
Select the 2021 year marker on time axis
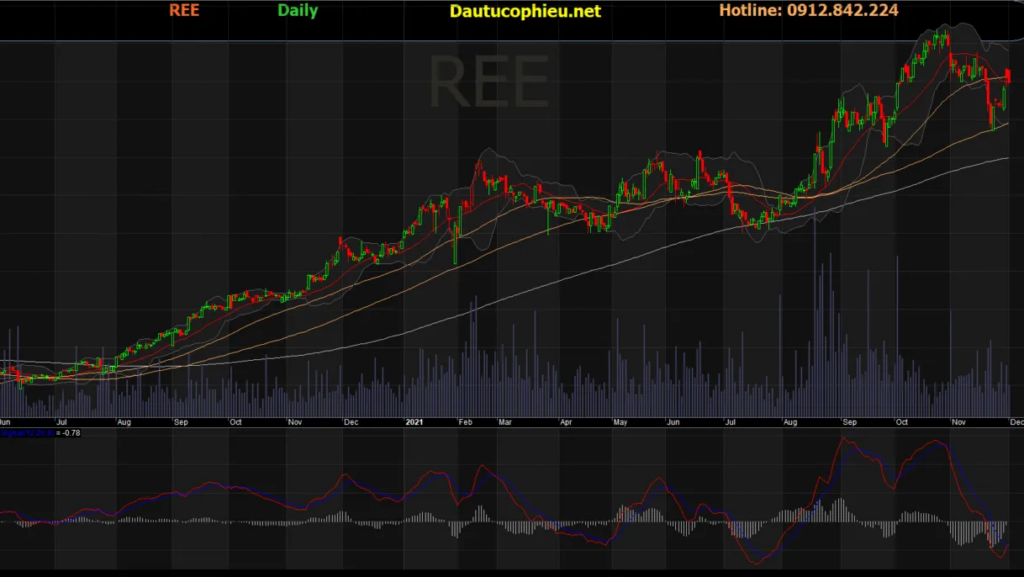417,423
